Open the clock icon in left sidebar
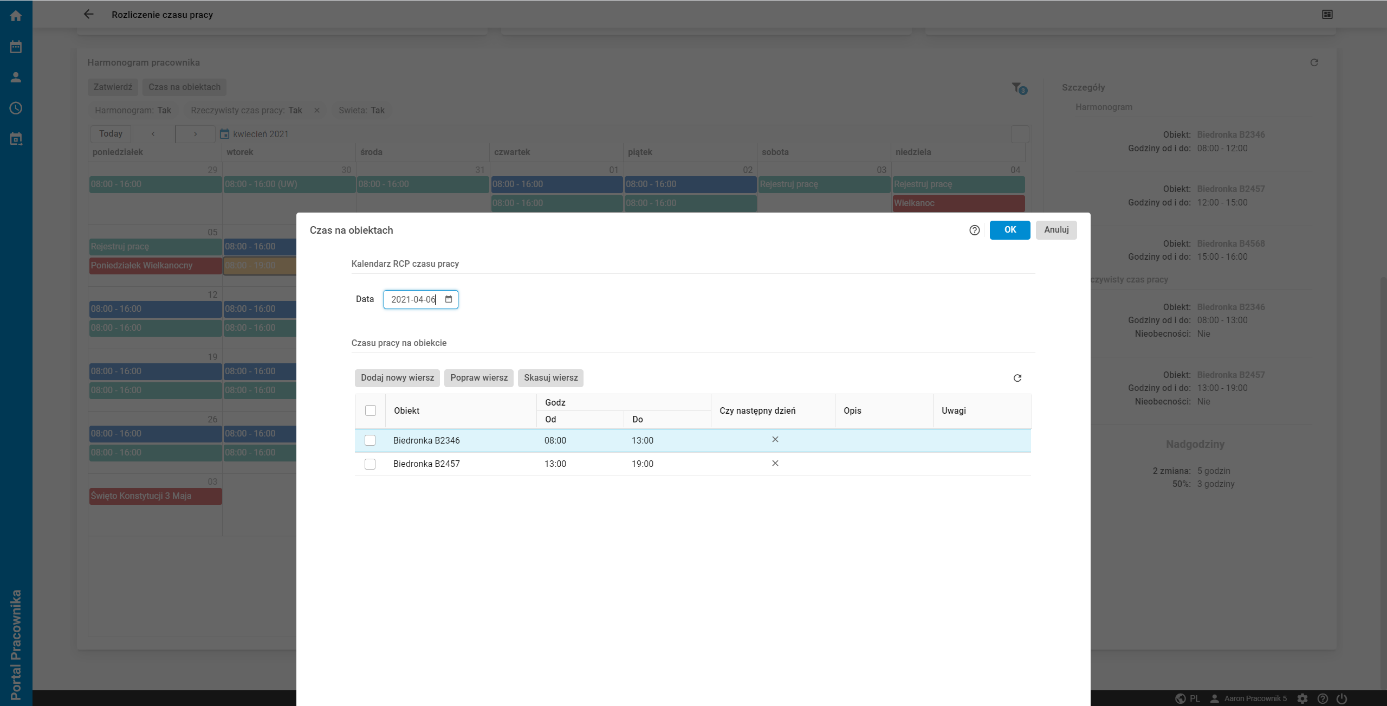 coord(16,108)
